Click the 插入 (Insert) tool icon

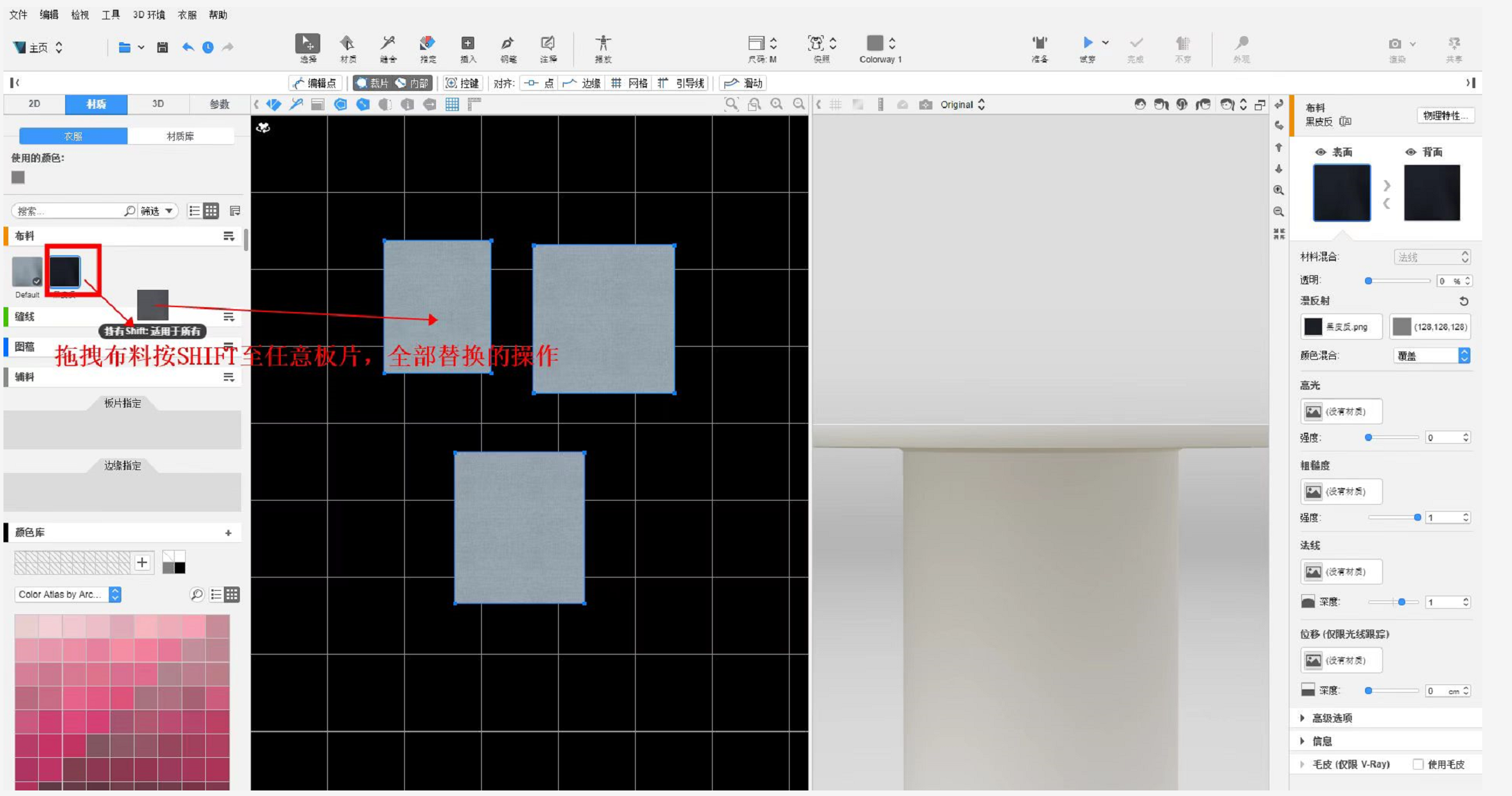[x=468, y=44]
